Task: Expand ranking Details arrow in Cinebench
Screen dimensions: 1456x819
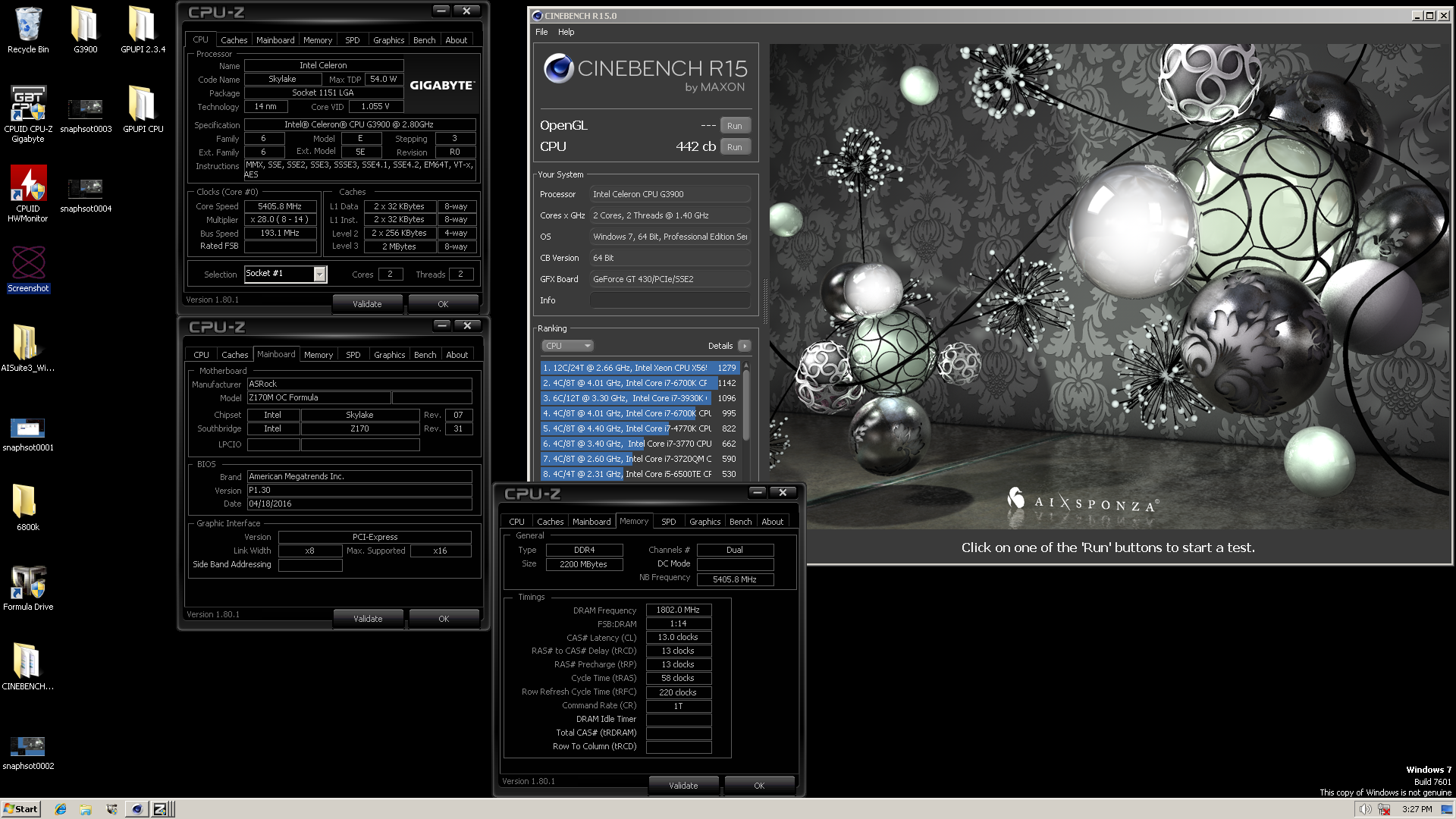Action: (745, 346)
